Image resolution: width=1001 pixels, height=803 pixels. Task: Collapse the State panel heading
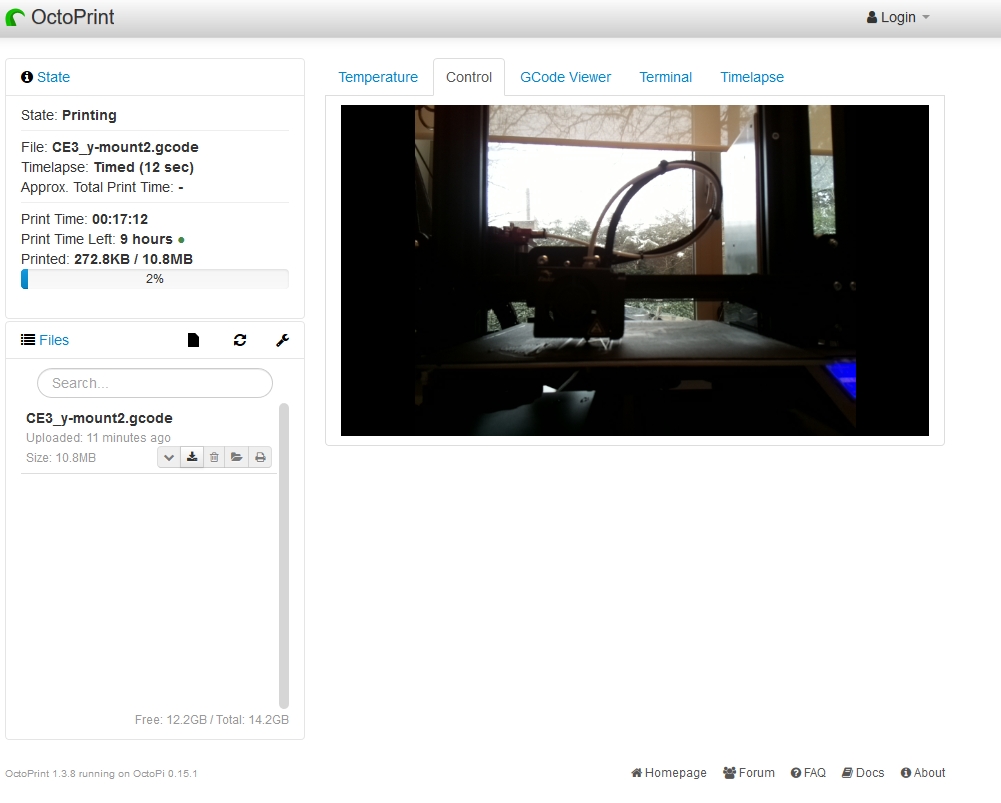[54, 77]
